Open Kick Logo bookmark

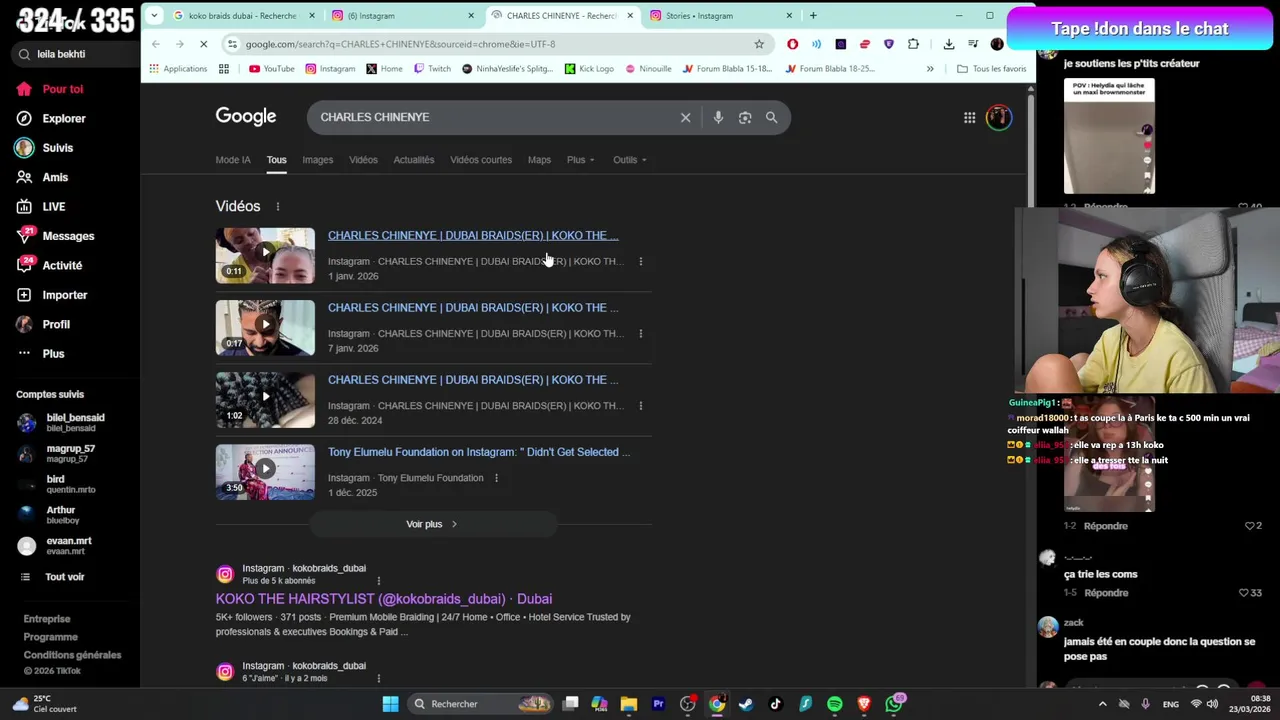coord(589,69)
